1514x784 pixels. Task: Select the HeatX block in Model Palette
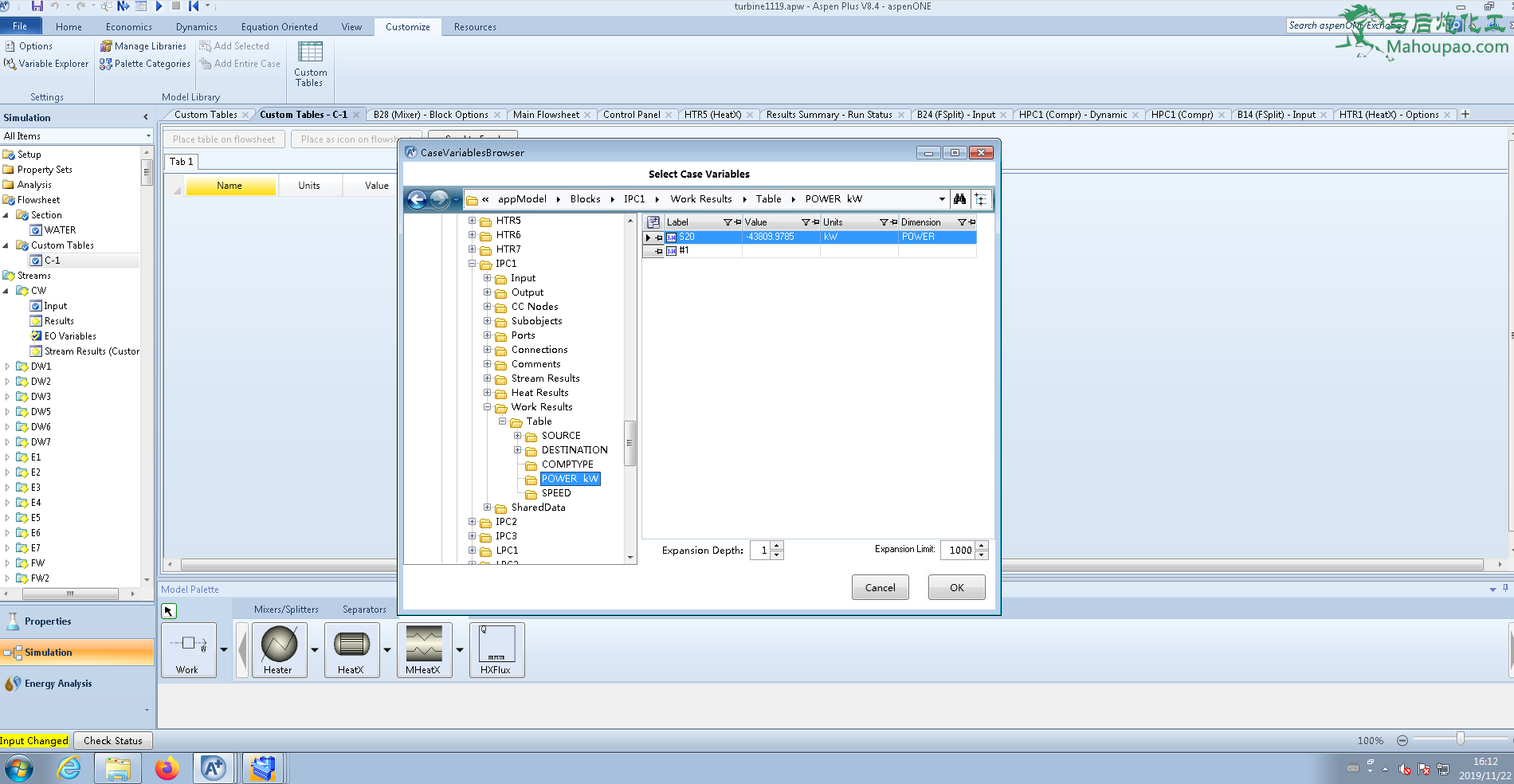[x=351, y=650]
